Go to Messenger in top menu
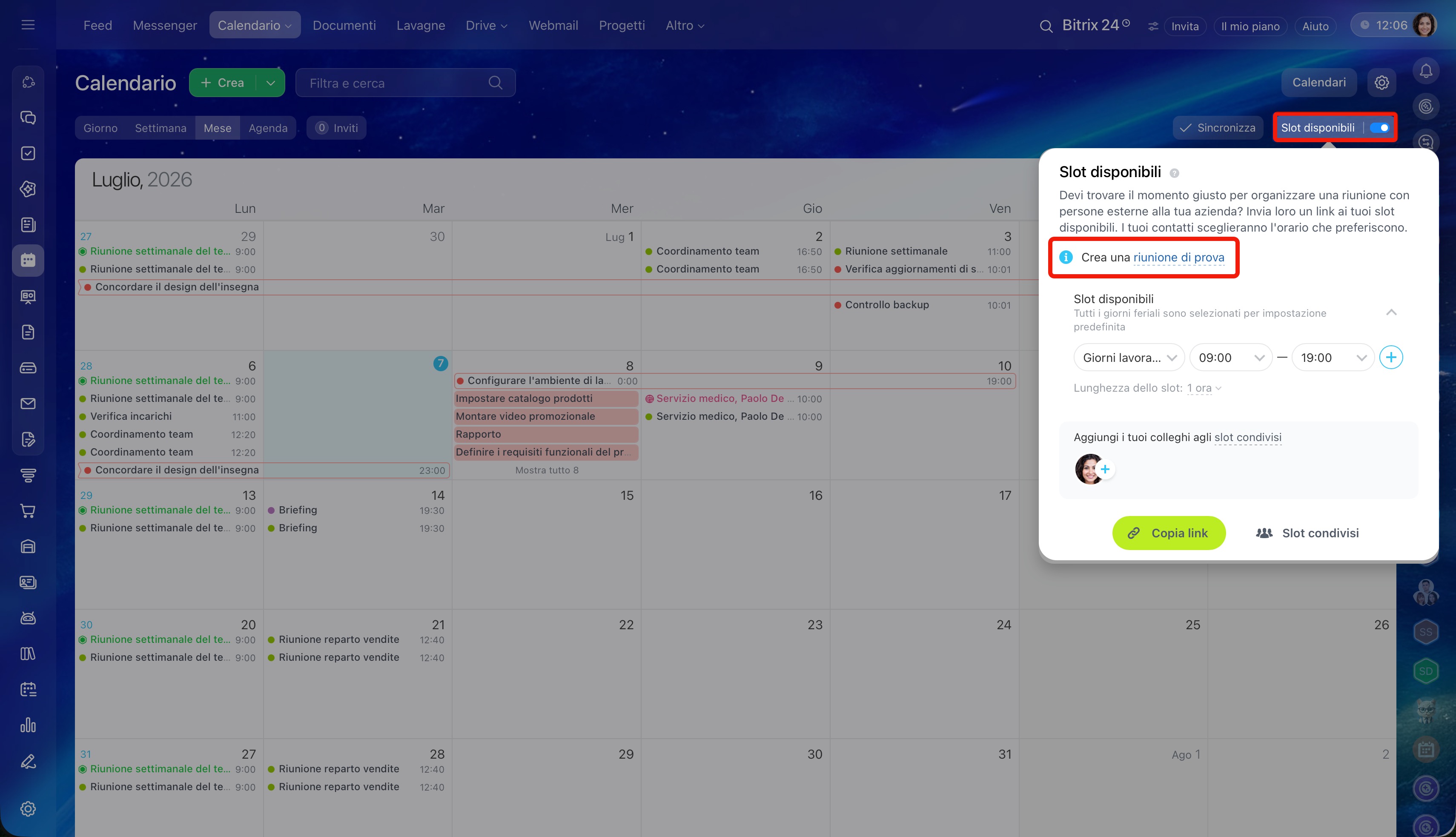1456x837 pixels. click(x=164, y=25)
